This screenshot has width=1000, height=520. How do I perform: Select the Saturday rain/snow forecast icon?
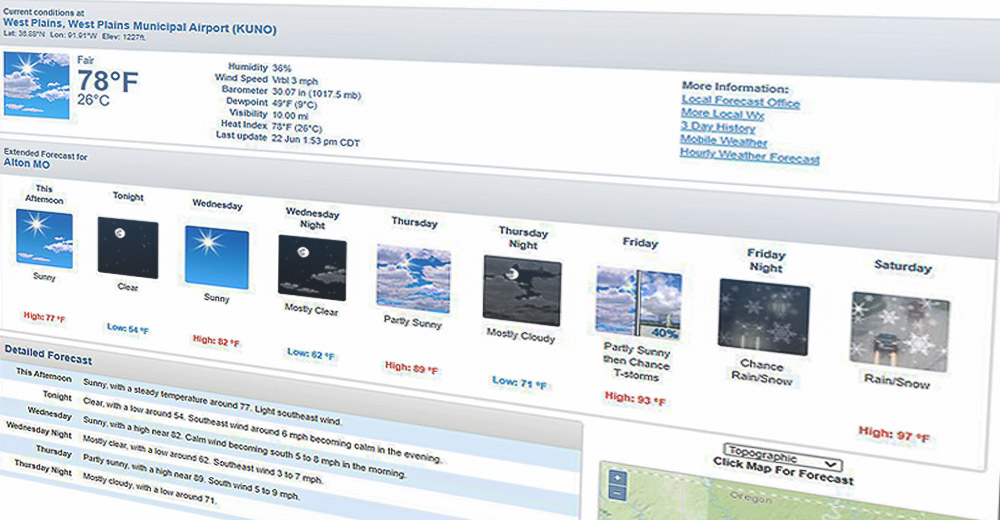(899, 332)
